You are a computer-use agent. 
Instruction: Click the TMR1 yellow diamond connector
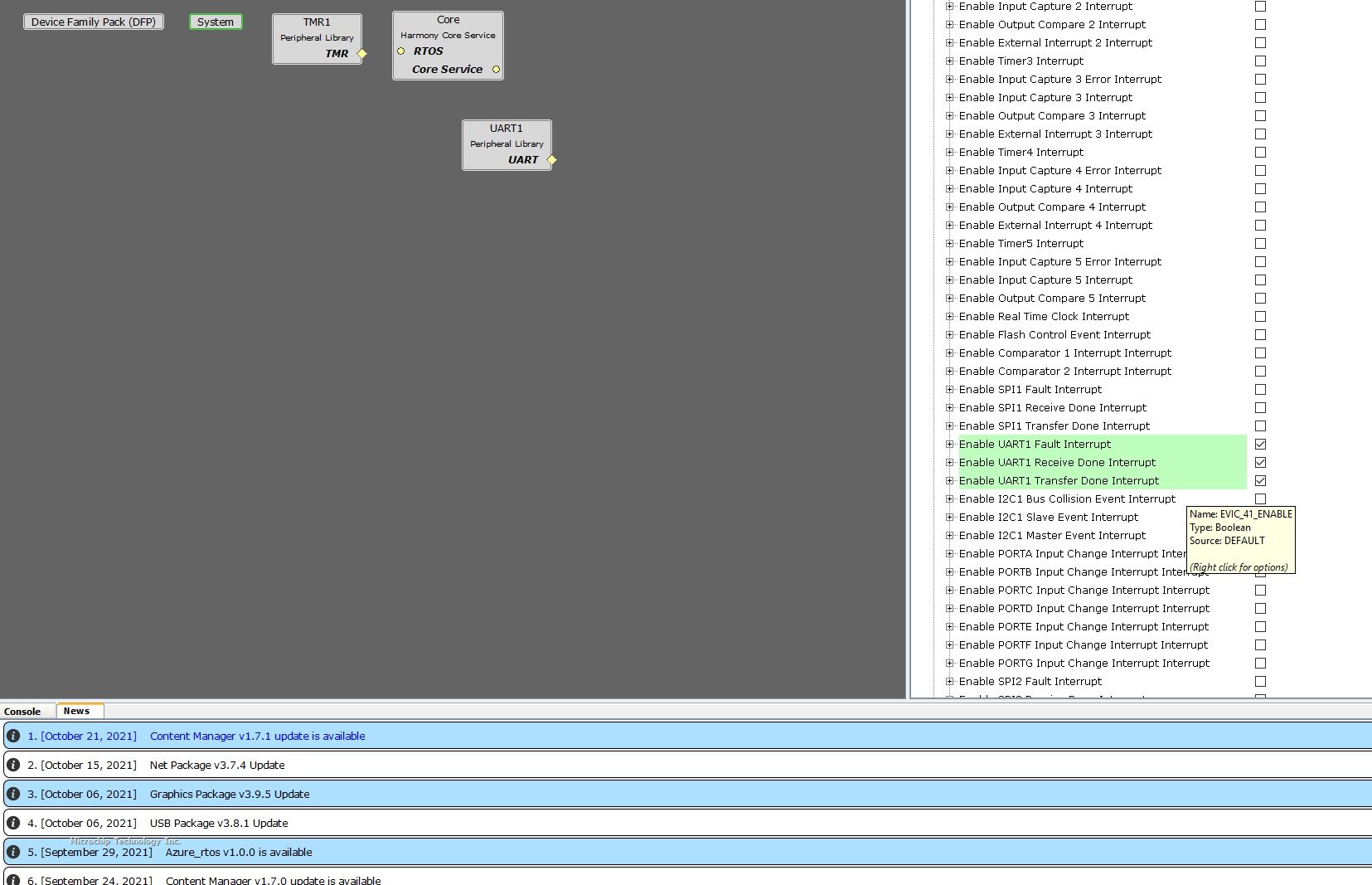(x=361, y=54)
